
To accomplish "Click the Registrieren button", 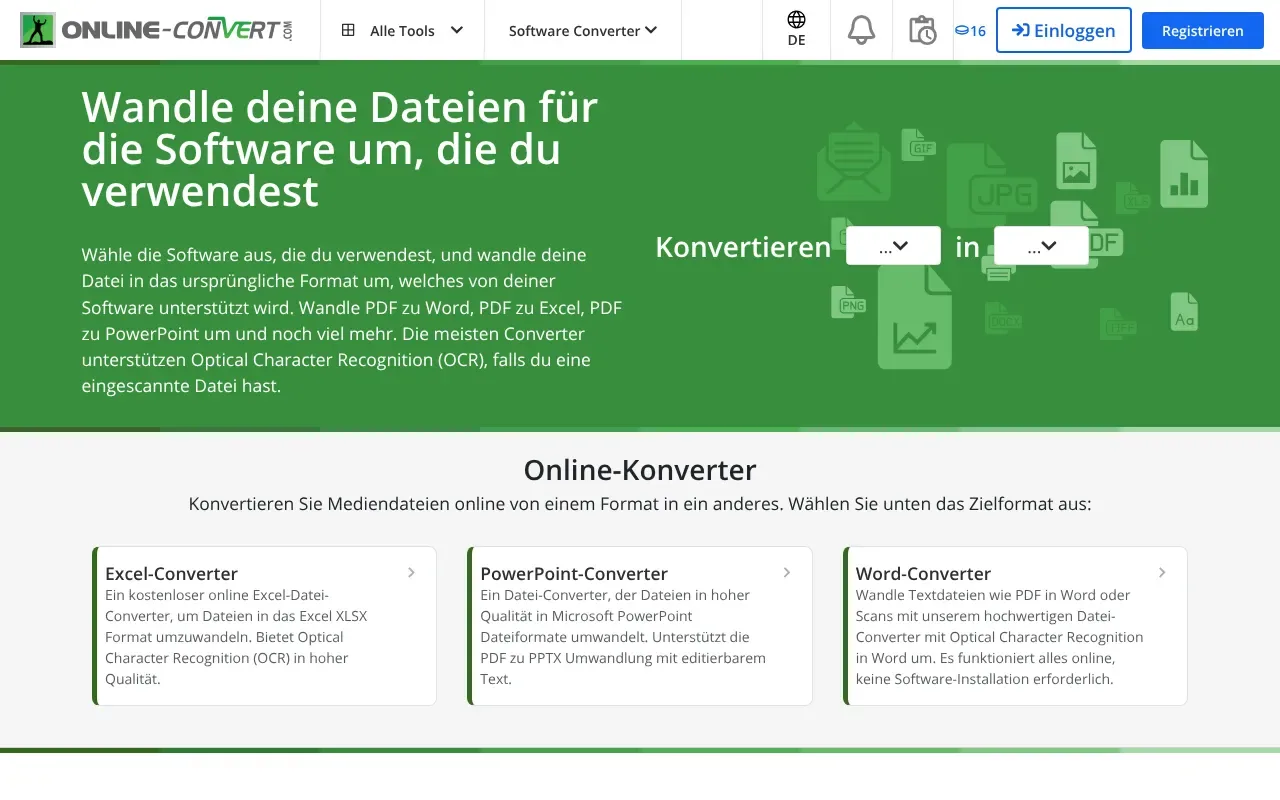I will coord(1203,31).
